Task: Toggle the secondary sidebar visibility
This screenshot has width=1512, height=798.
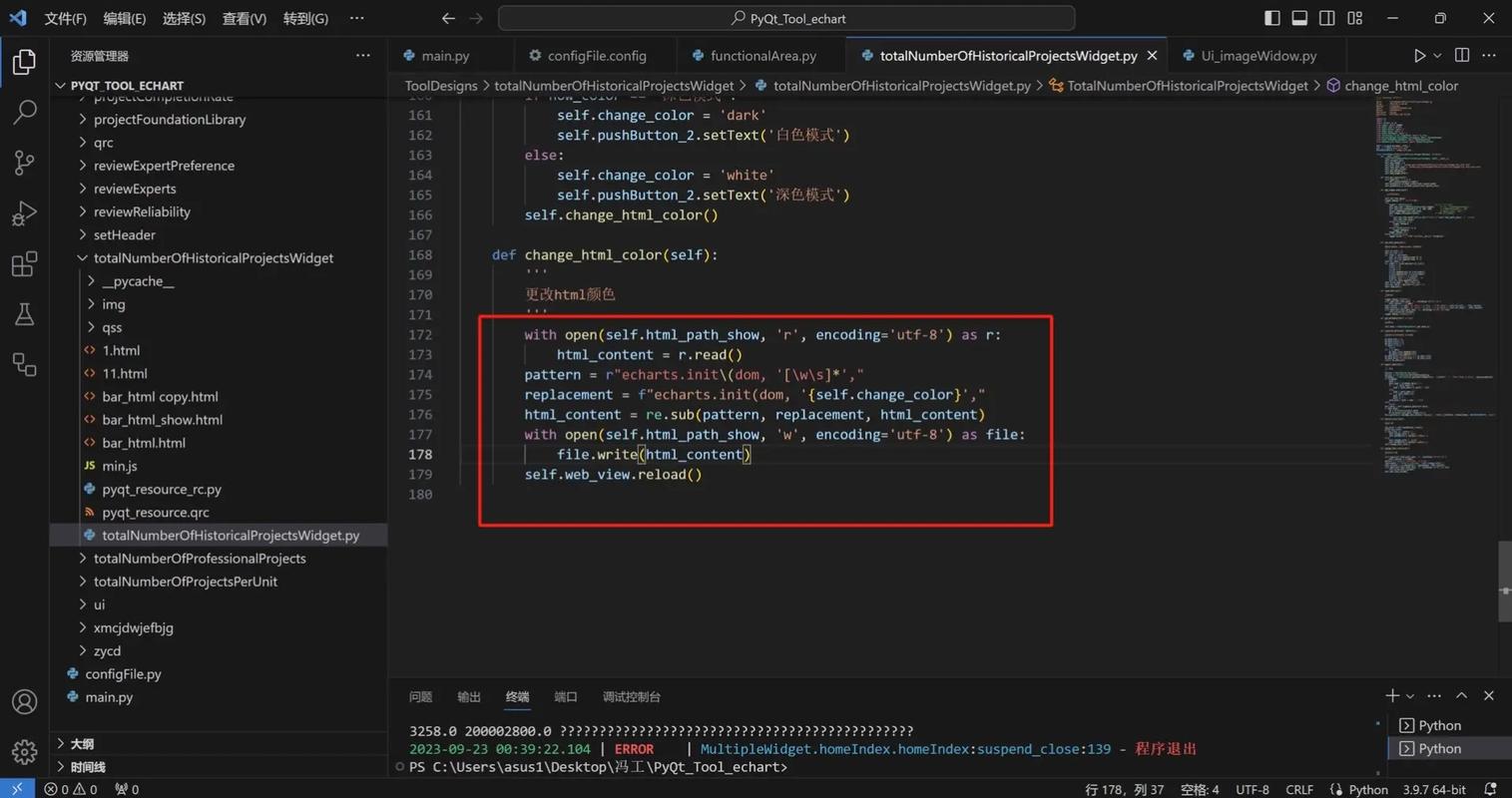Action: point(1325,17)
